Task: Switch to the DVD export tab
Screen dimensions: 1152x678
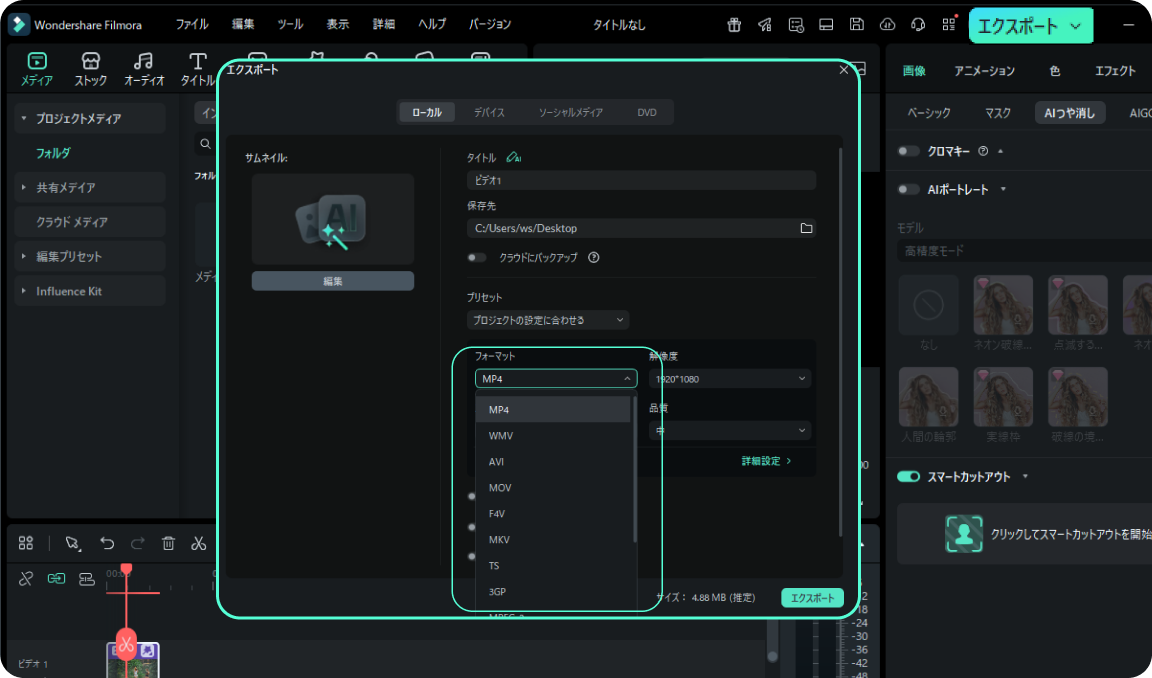Action: pos(647,113)
